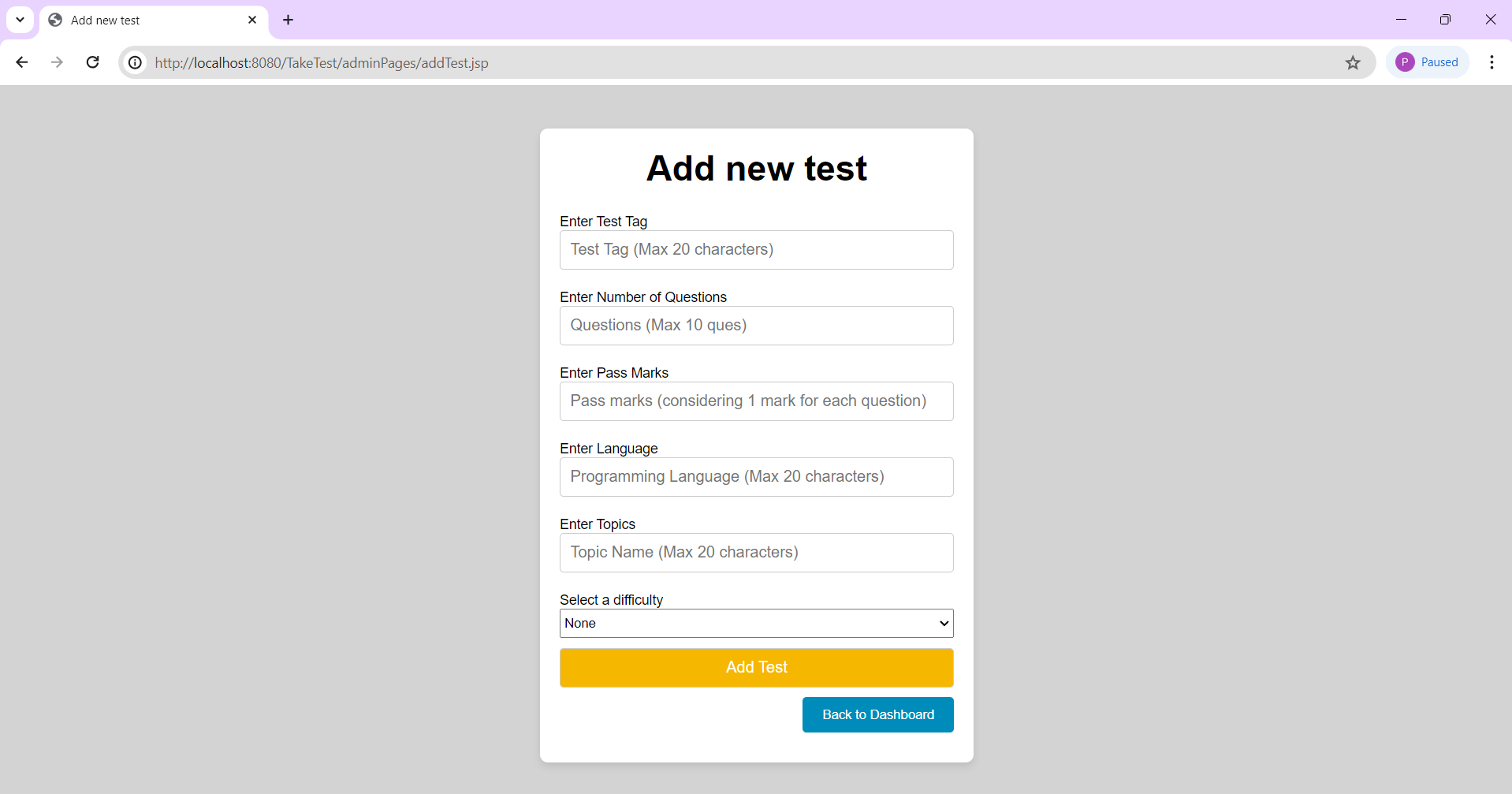Click the Programming Language input
This screenshot has width=1512, height=794.
coord(757,477)
